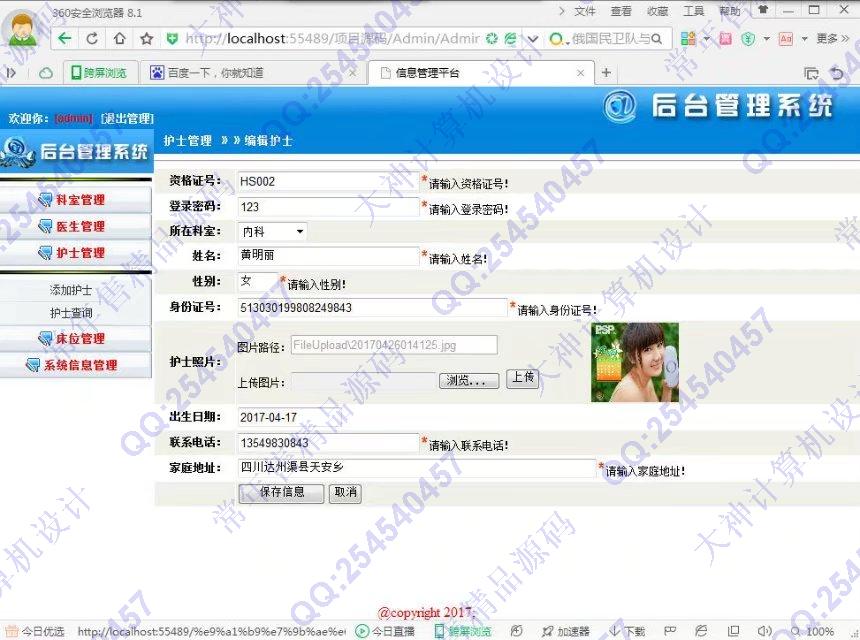Click the 资格证号 input field
The image size is (860, 640).
328,182
